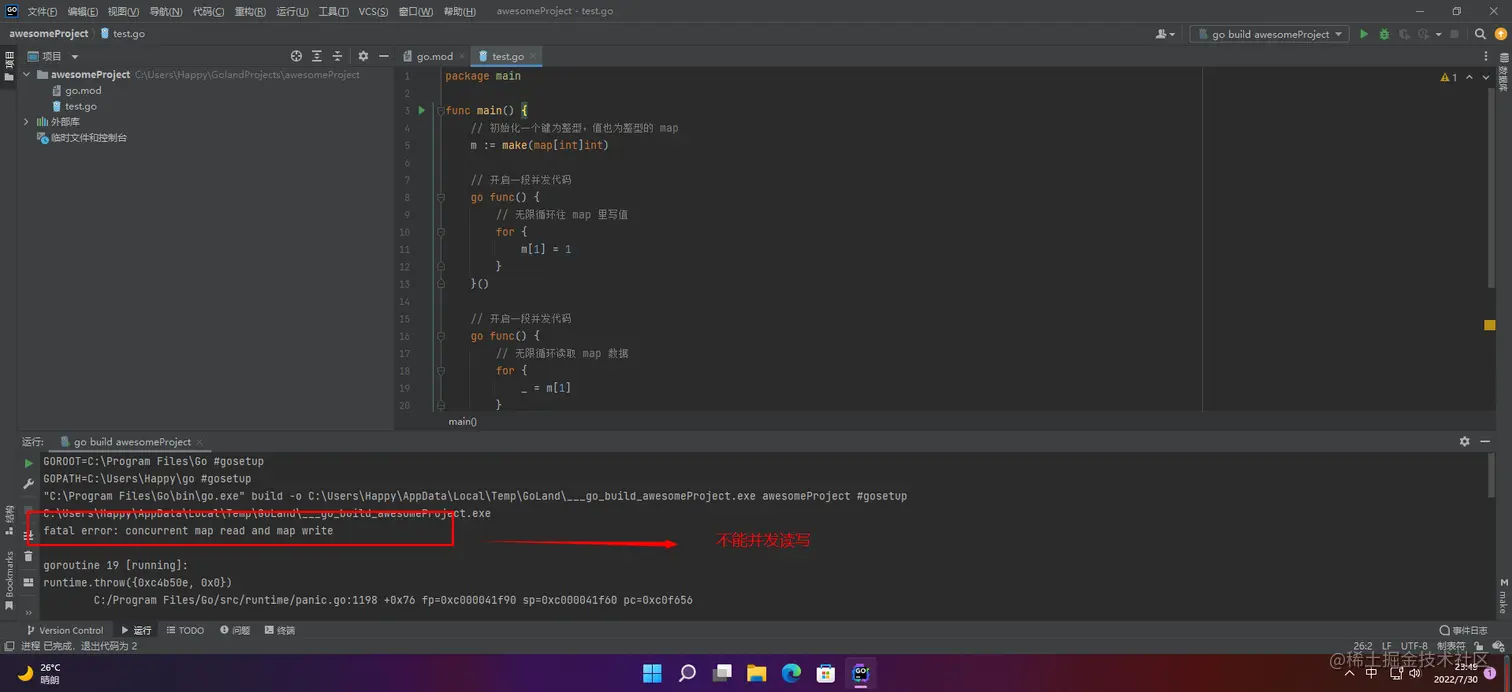The width and height of the screenshot is (1512, 692).
Task: Click yellow warning marker on editor scrollbar
Action: pos(1489,325)
